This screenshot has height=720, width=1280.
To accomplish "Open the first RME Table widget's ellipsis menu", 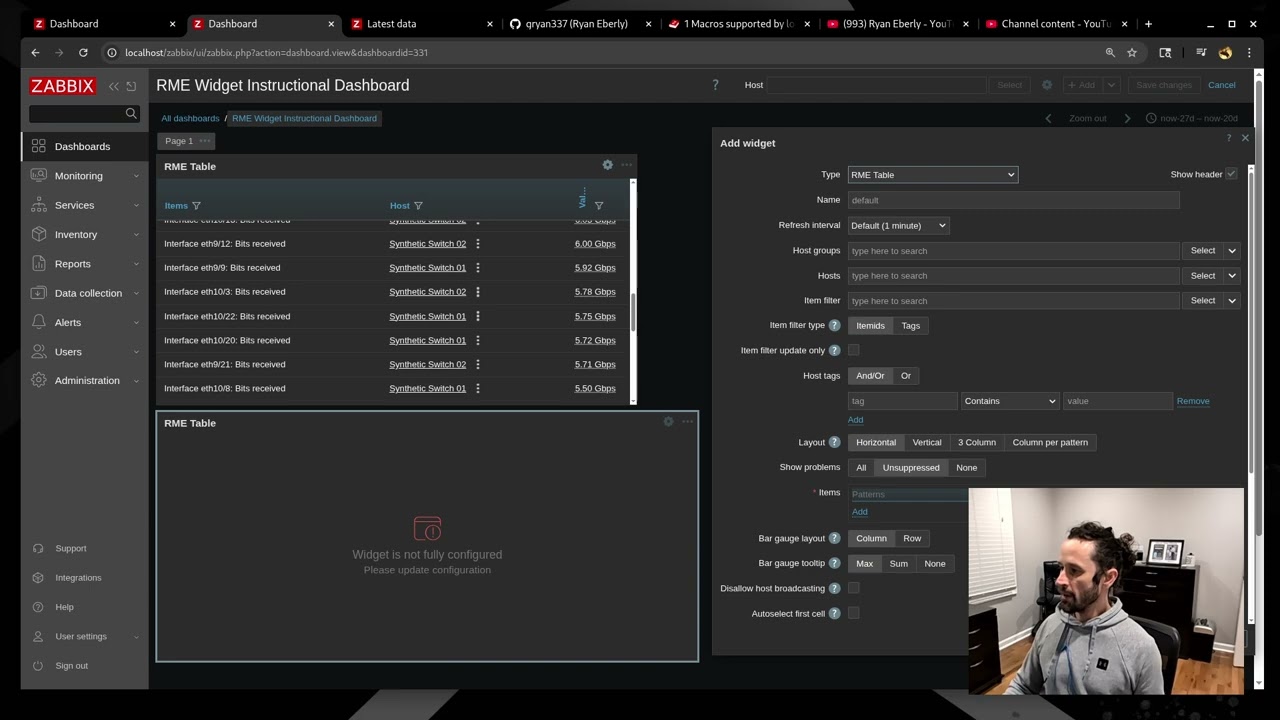I will [x=627, y=165].
